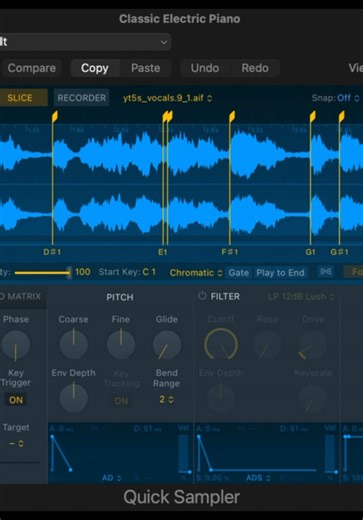Click the Compare button
363x520 pixels.
point(31,68)
